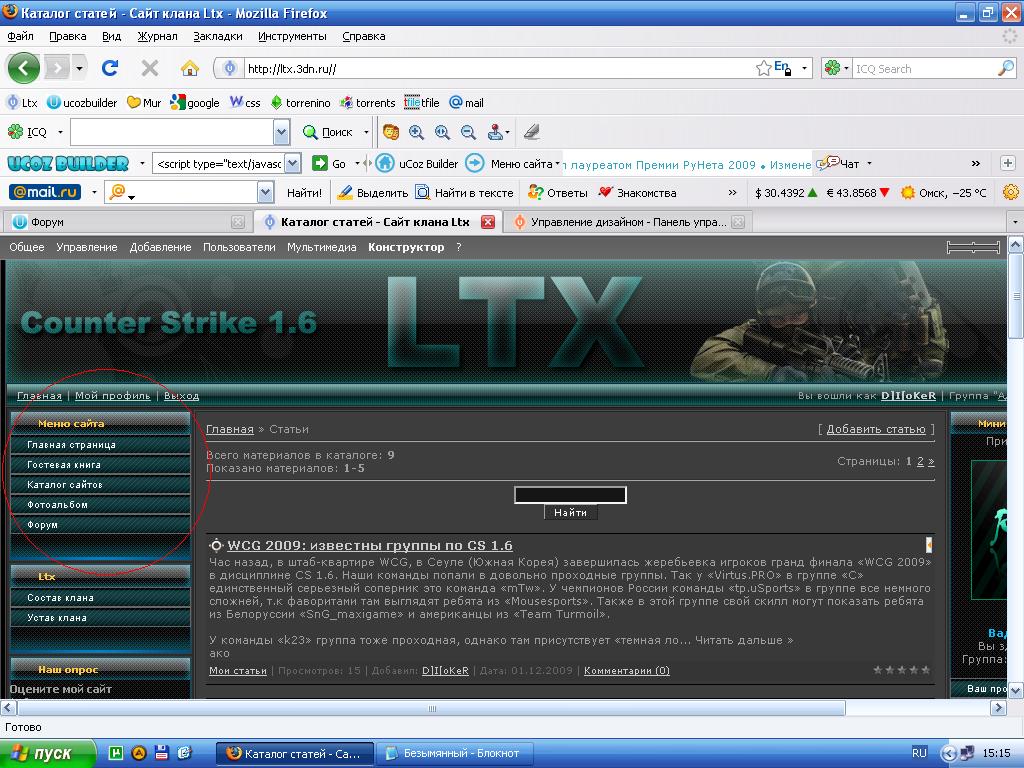The width and height of the screenshot is (1024, 768).
Task: Click the Добавить статью link
Action: click(x=876, y=429)
